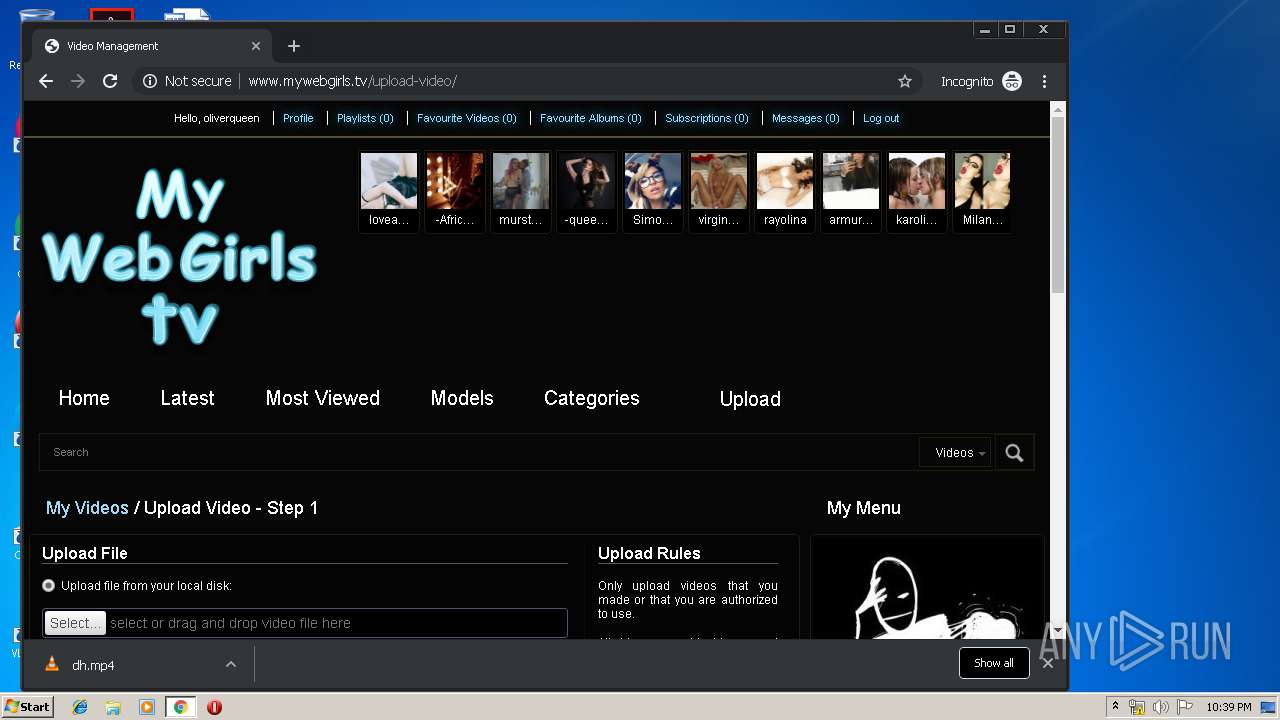
Task: Open the Start menu
Action: pyautogui.click(x=27, y=706)
